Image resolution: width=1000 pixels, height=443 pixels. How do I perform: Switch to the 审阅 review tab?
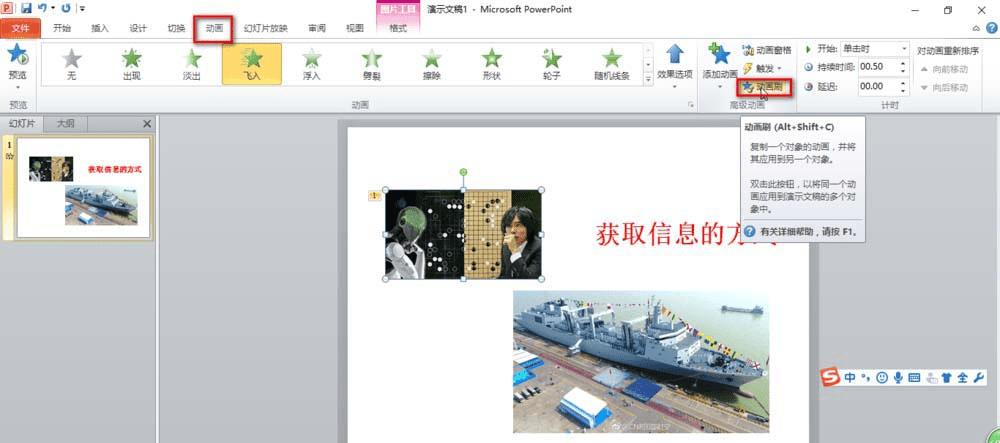click(x=317, y=28)
